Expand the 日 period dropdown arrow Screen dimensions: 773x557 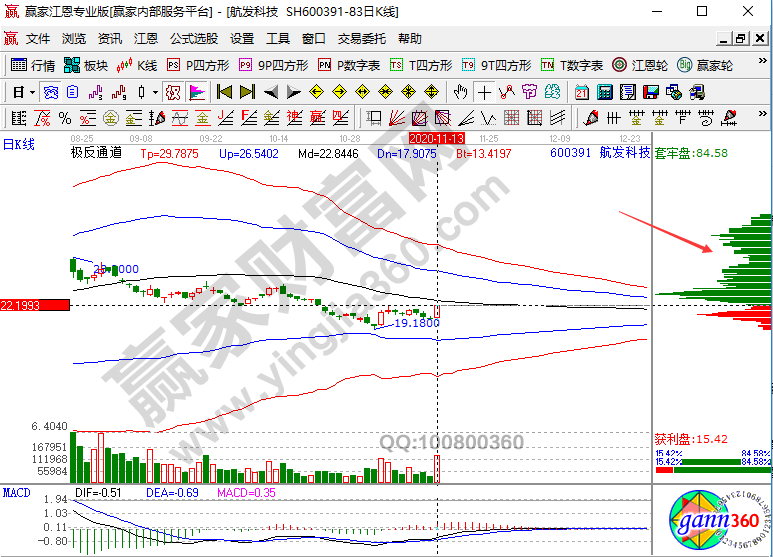tap(32, 92)
